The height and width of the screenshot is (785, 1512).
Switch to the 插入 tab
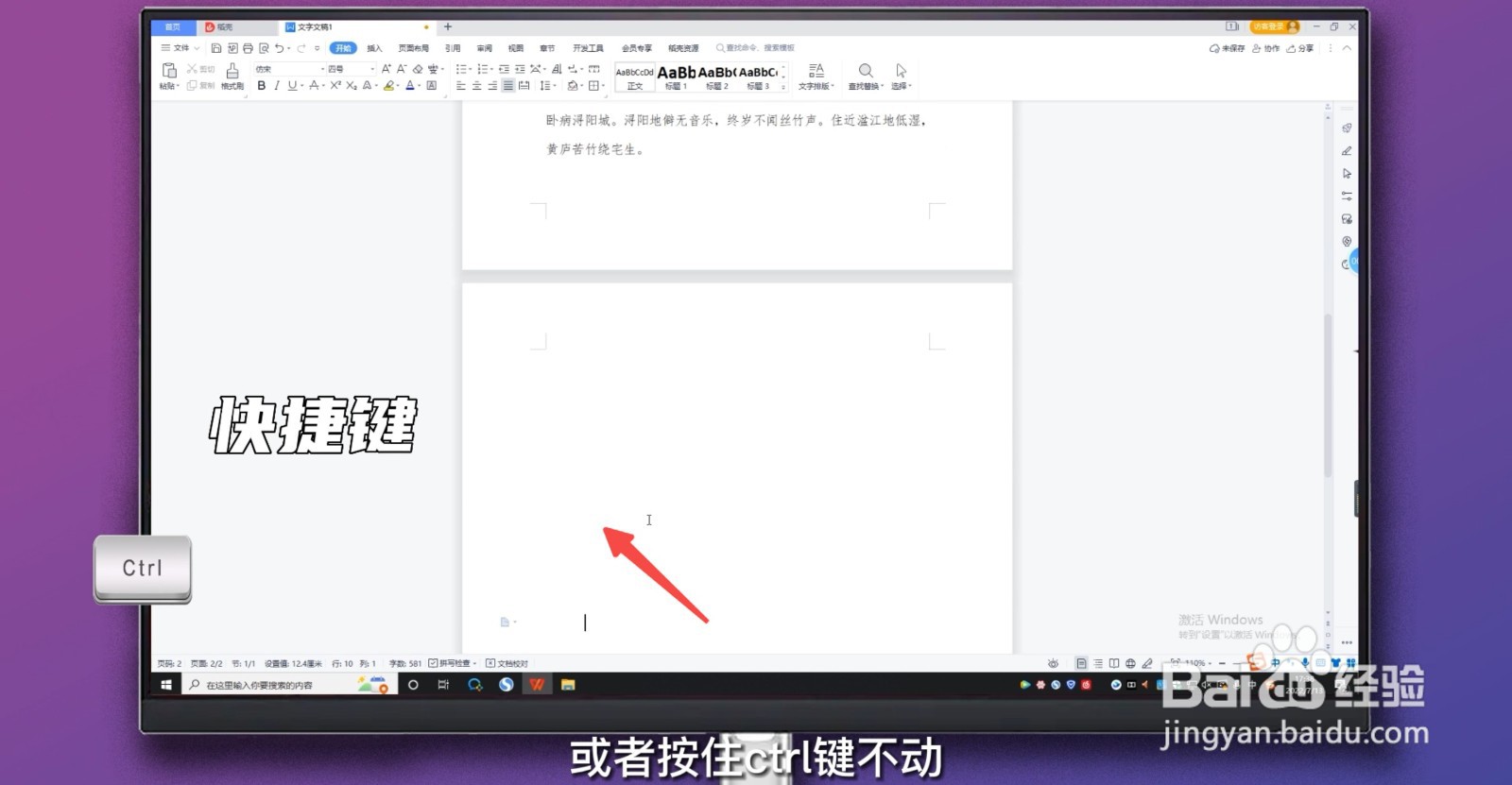(374, 48)
